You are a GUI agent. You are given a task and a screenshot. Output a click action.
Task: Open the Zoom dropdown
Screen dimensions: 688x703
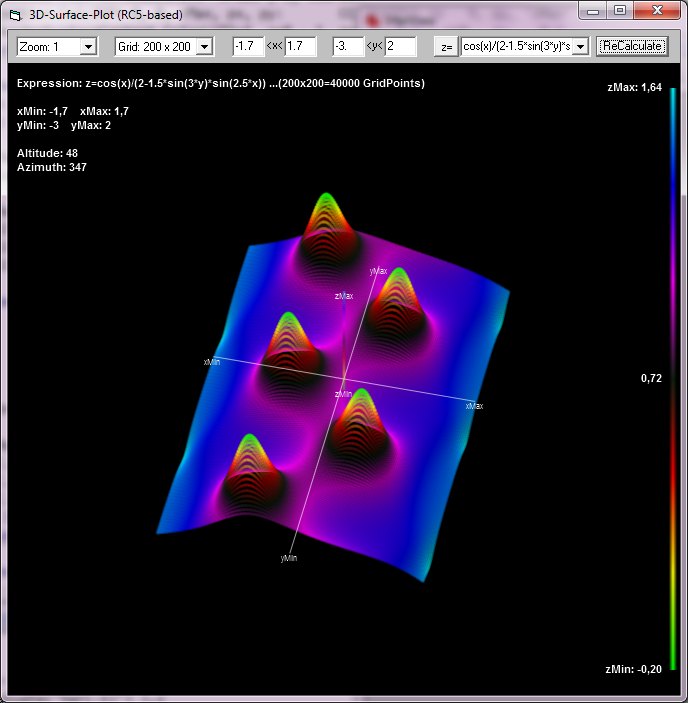[x=88, y=47]
